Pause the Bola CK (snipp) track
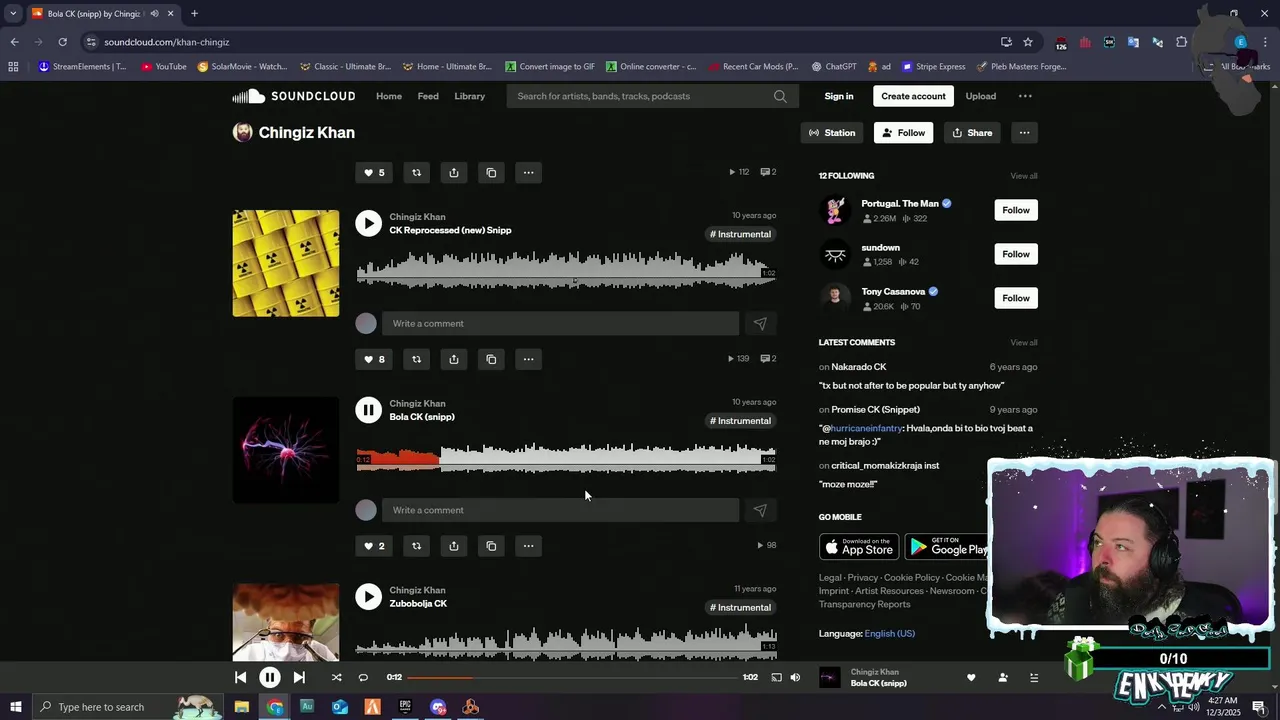1280x720 pixels. [x=368, y=410]
